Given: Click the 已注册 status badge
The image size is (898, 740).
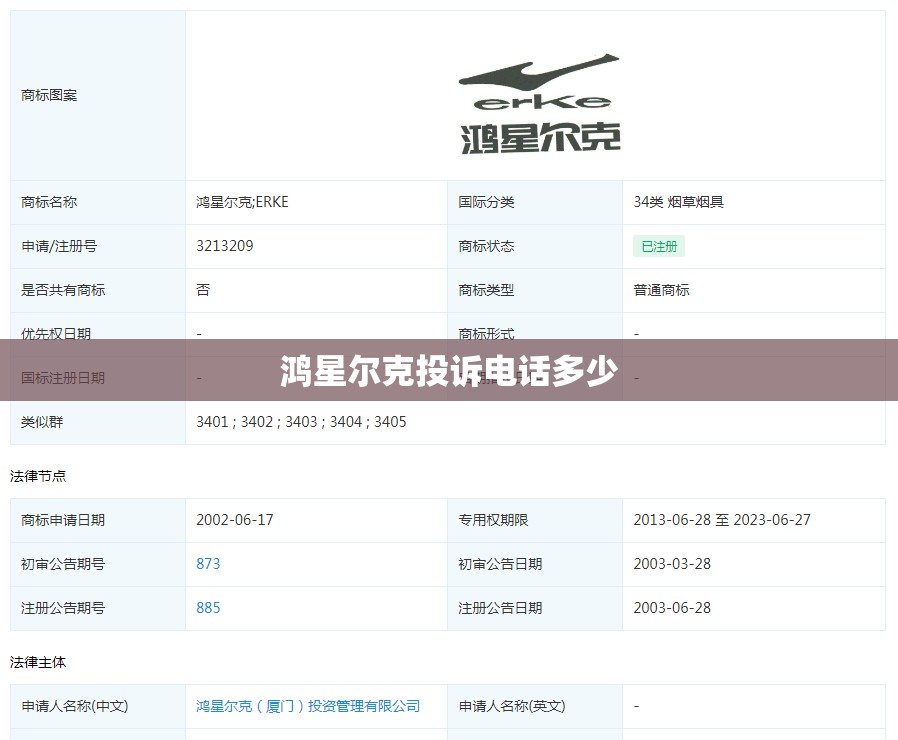Looking at the screenshot, I should [659, 246].
